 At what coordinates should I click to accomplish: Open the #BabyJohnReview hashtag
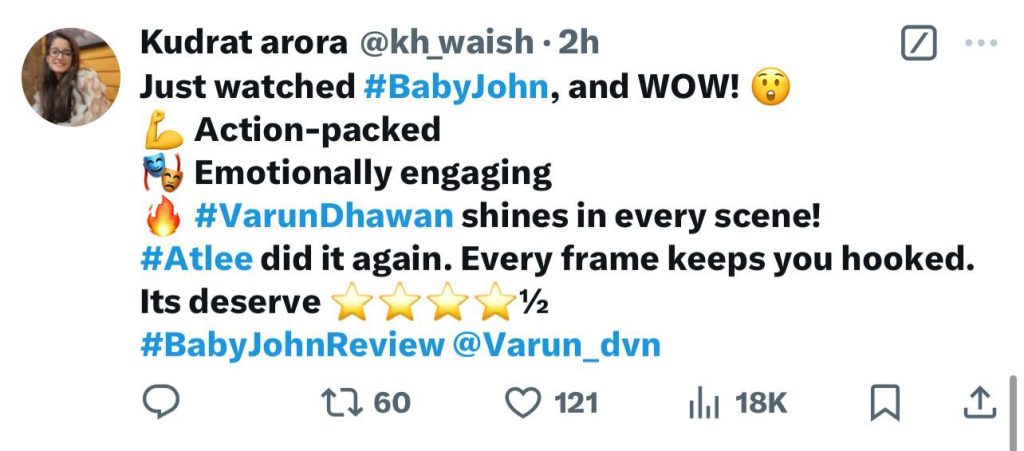[292, 345]
